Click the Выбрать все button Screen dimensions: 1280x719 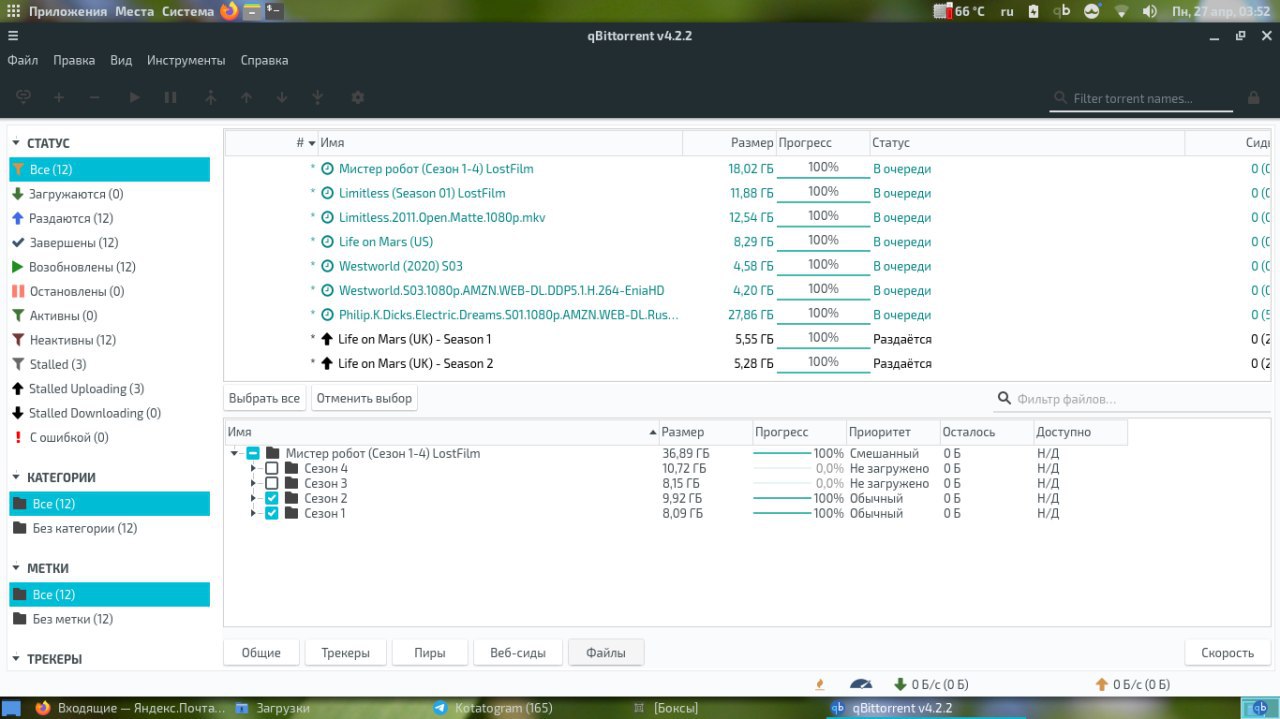point(264,398)
